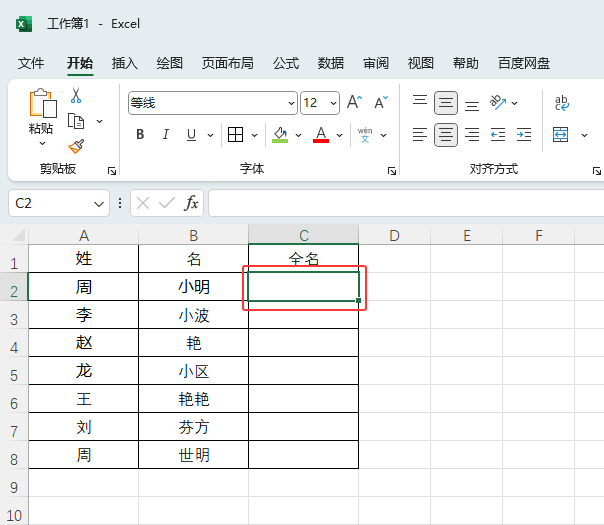
Task: Select column C header
Action: [304, 235]
